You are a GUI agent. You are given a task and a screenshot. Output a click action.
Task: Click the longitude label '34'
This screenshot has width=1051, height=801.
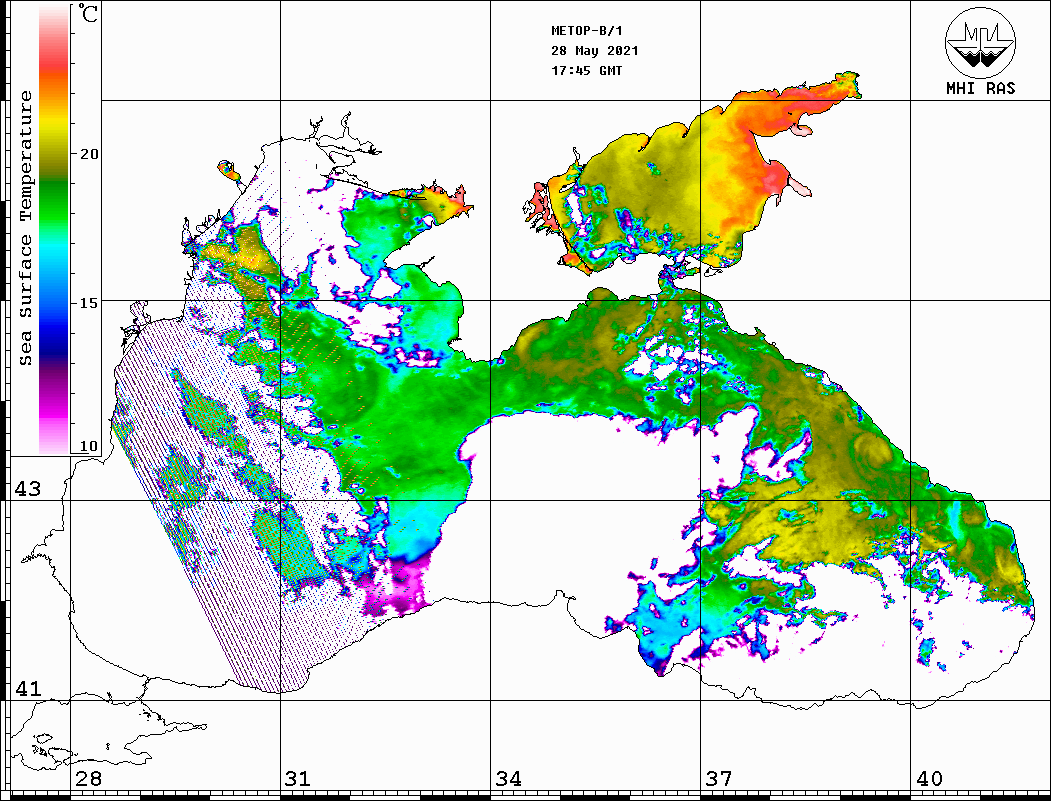coord(508,779)
